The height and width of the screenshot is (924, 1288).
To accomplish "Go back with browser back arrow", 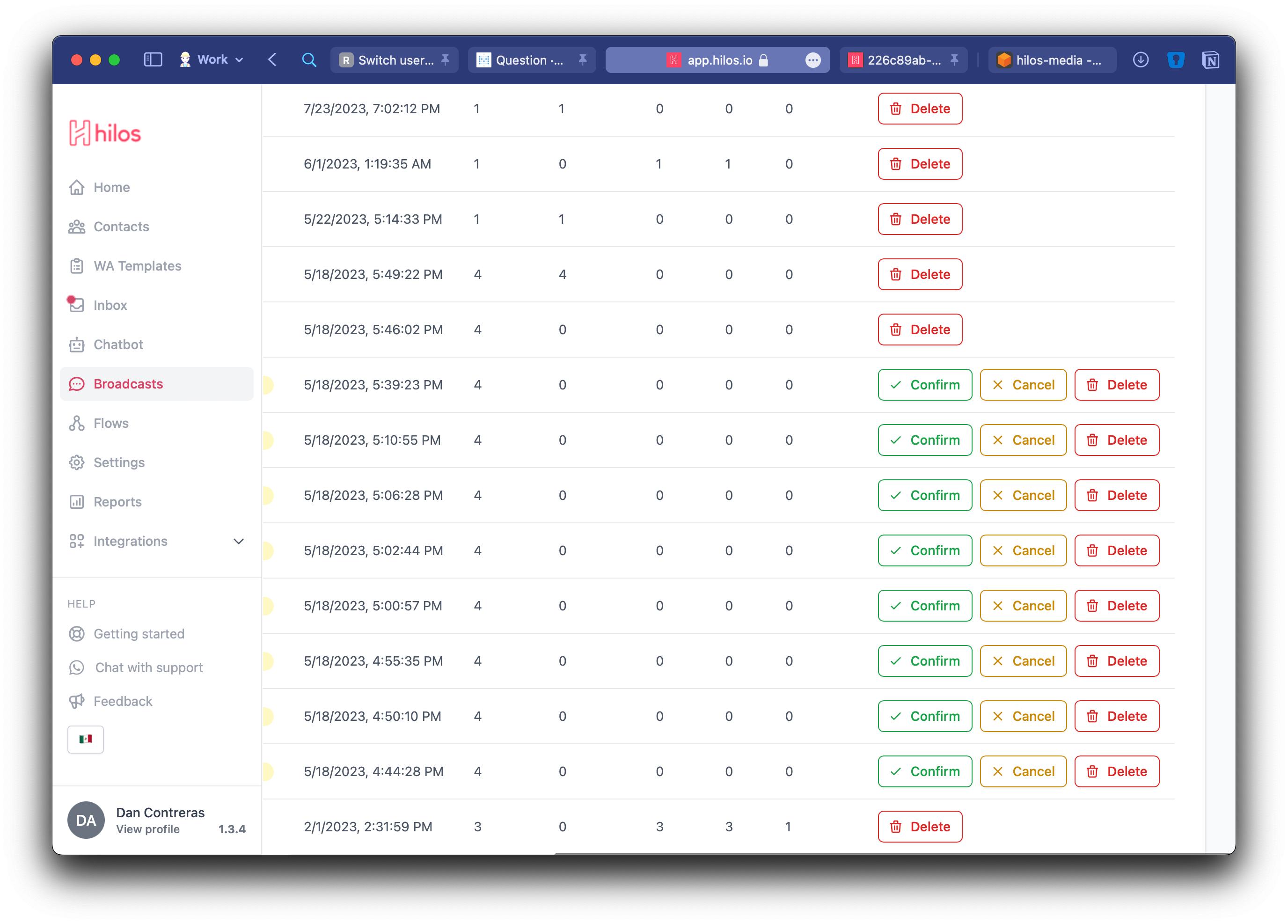I will point(272,59).
